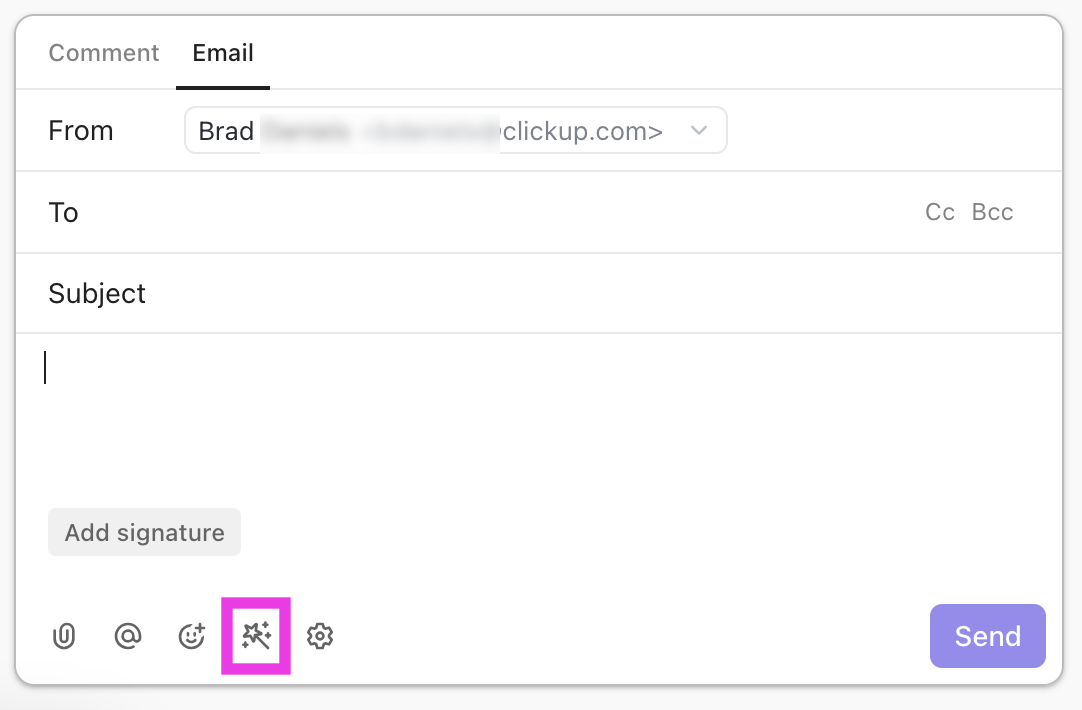Screen dimensions: 1082x710
Task: Click the From label
Action: pos(81,131)
